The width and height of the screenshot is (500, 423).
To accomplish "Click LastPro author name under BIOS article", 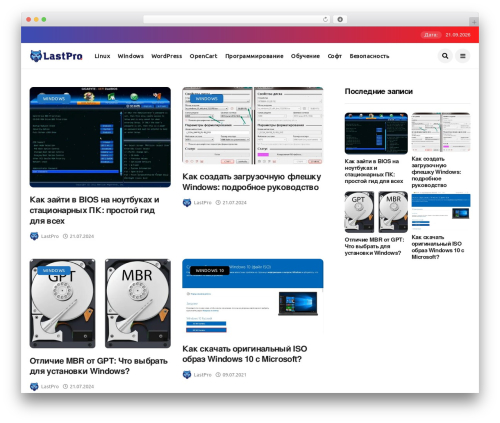I will click(x=50, y=236).
